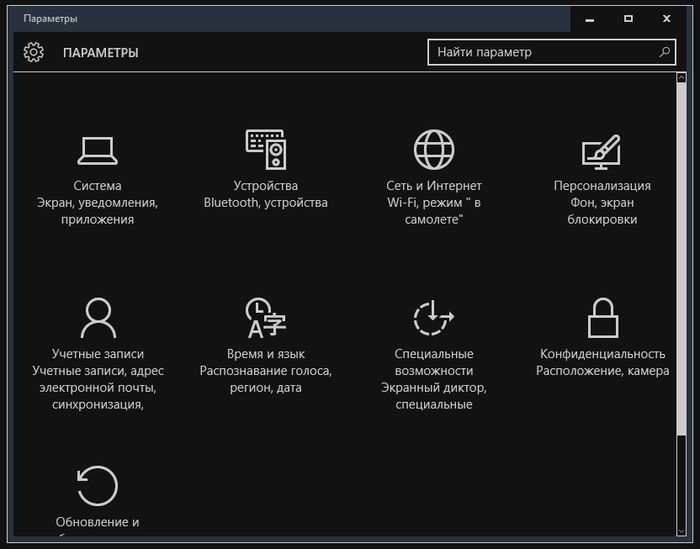The width and height of the screenshot is (700, 549).
Task: Maximize the Параметры window
Action: (x=628, y=18)
